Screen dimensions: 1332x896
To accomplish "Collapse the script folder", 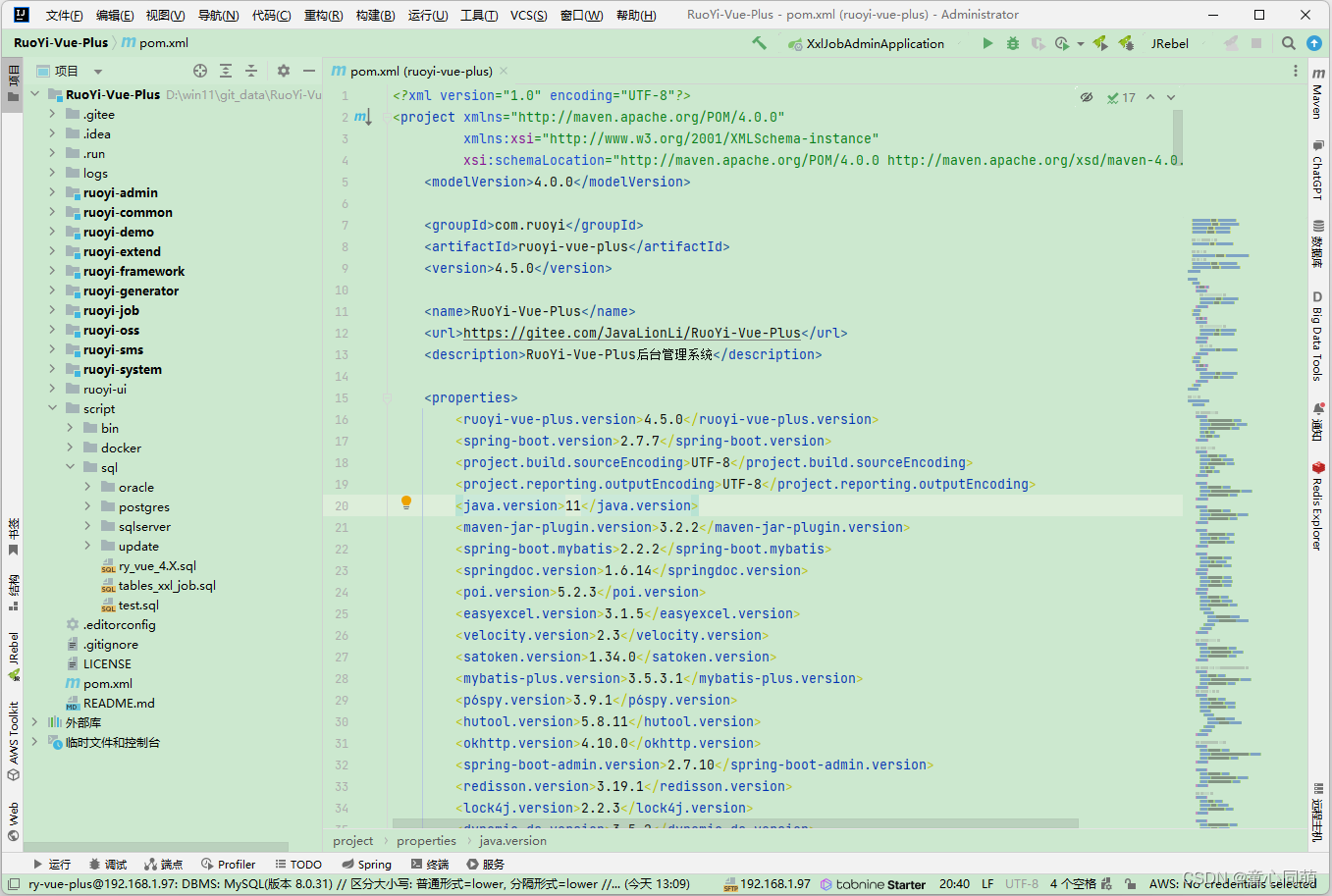I will [53, 408].
